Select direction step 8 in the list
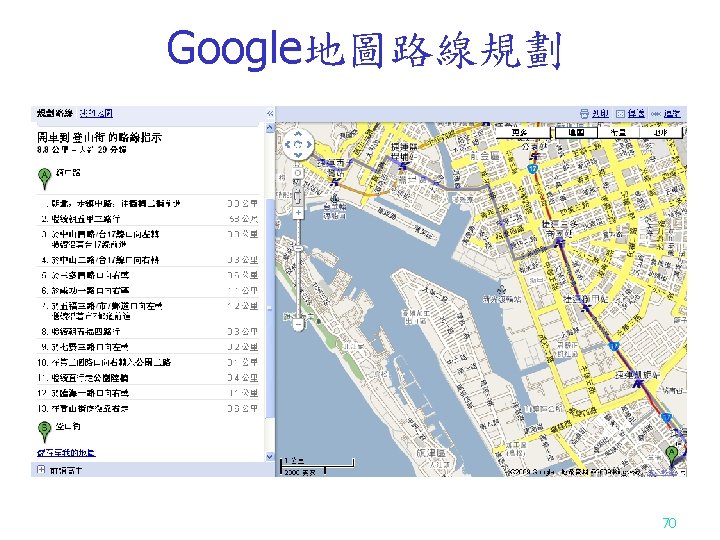This screenshot has width=720, height=540. pos(147,332)
